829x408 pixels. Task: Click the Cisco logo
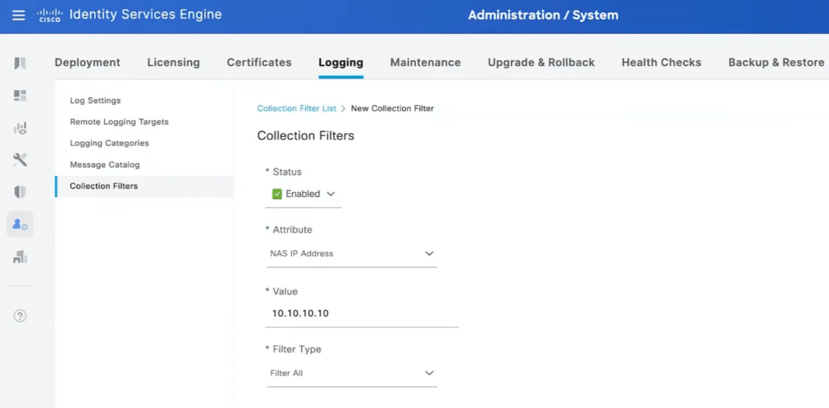point(50,15)
